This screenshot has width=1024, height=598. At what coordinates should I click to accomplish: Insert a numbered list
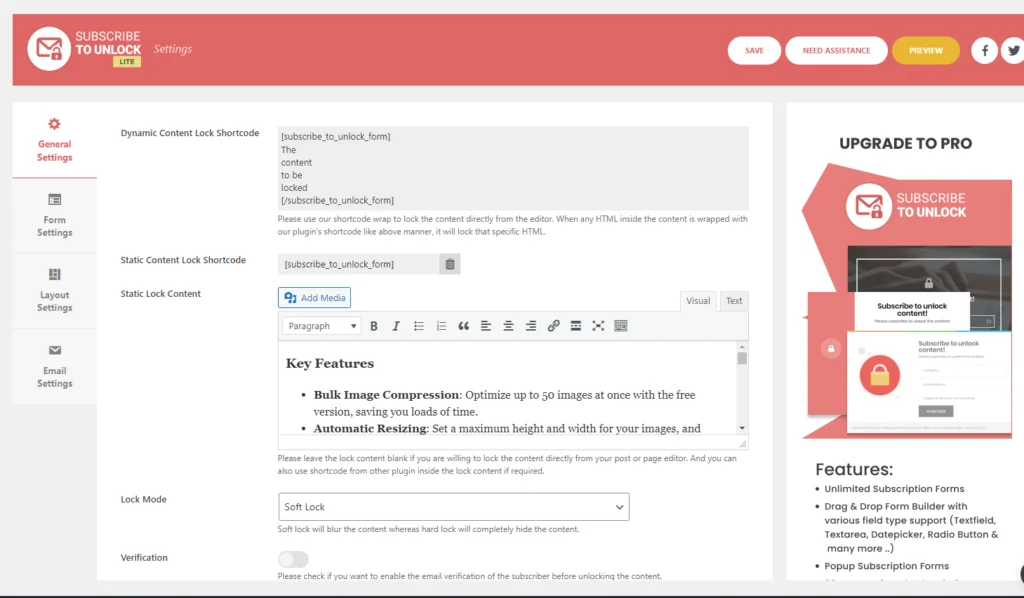point(441,326)
